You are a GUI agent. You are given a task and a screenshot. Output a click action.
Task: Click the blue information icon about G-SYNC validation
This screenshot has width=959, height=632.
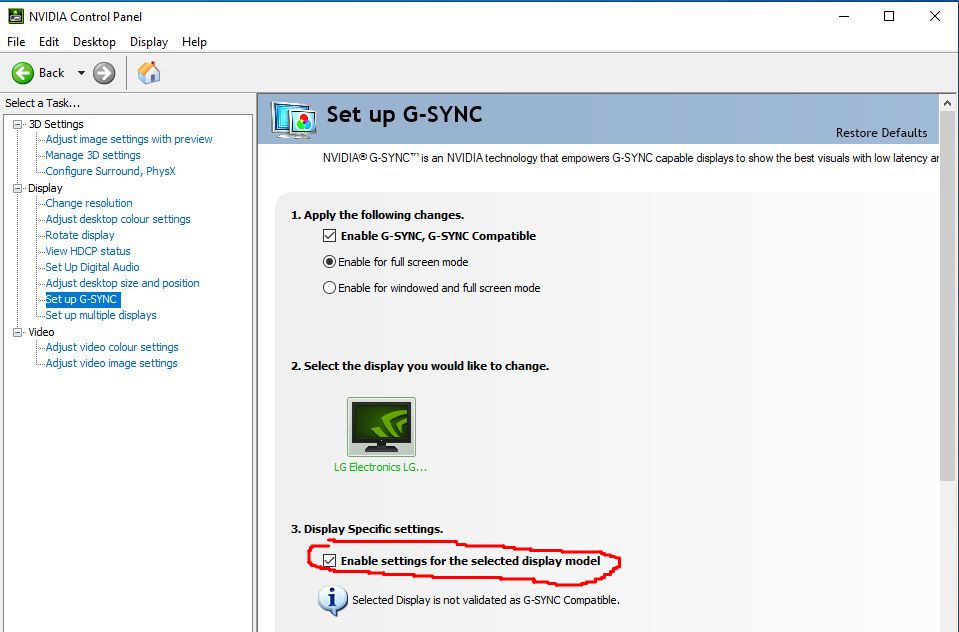tap(332, 600)
